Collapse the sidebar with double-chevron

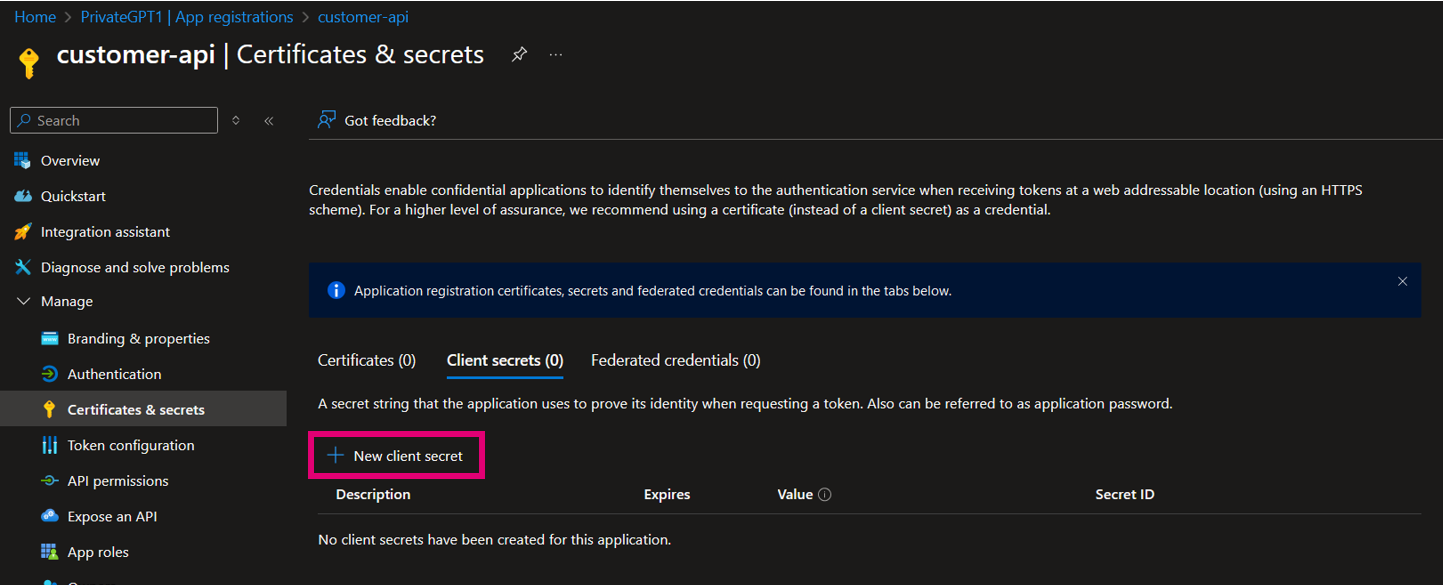(x=269, y=120)
